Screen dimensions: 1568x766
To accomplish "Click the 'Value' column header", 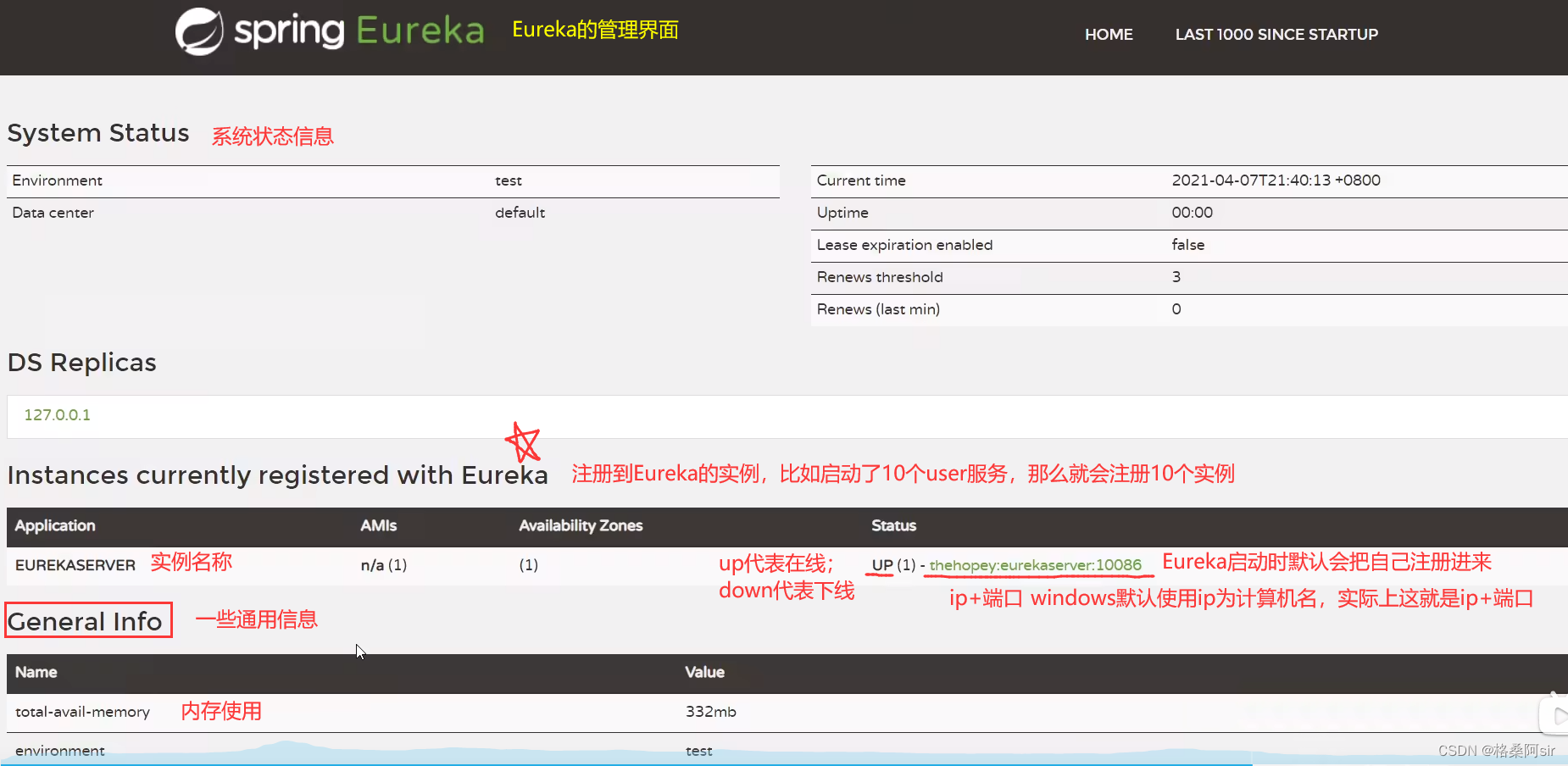I will point(704,672).
